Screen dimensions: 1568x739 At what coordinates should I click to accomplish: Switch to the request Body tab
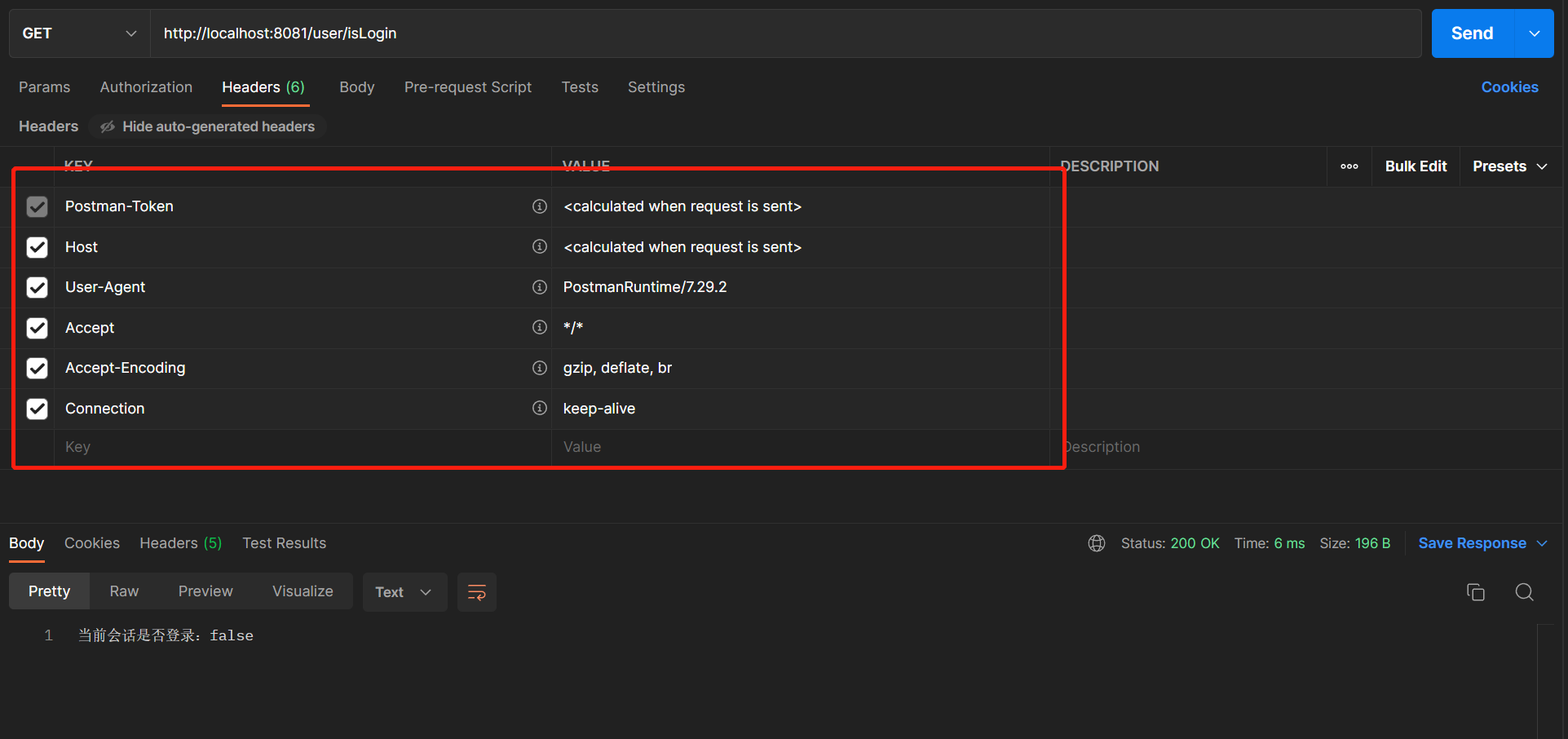[357, 87]
